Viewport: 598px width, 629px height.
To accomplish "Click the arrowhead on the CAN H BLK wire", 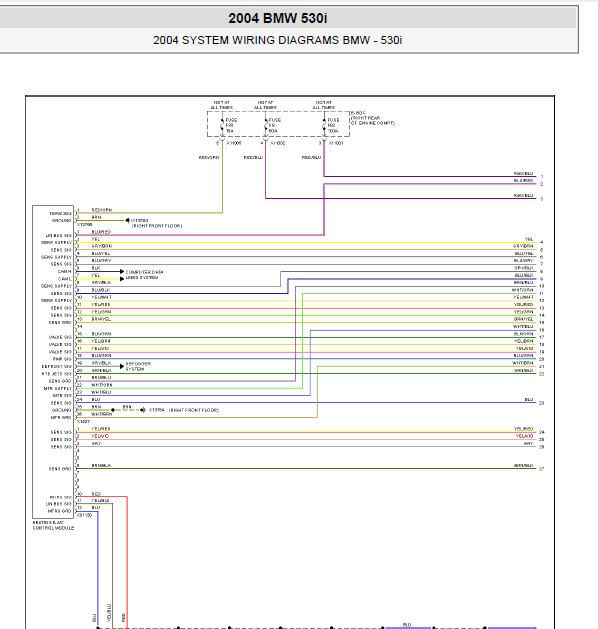I will [x=122, y=272].
